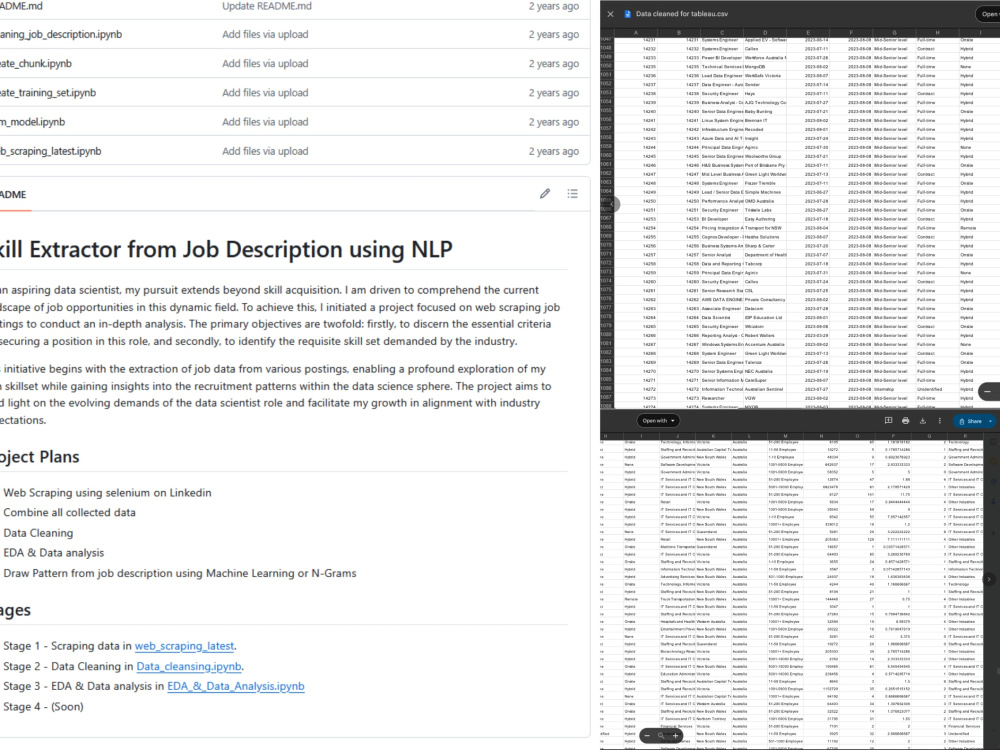This screenshot has height=750, width=1000.
Task: Click the add comment icon in lower preview toolbar
Action: (x=888, y=421)
